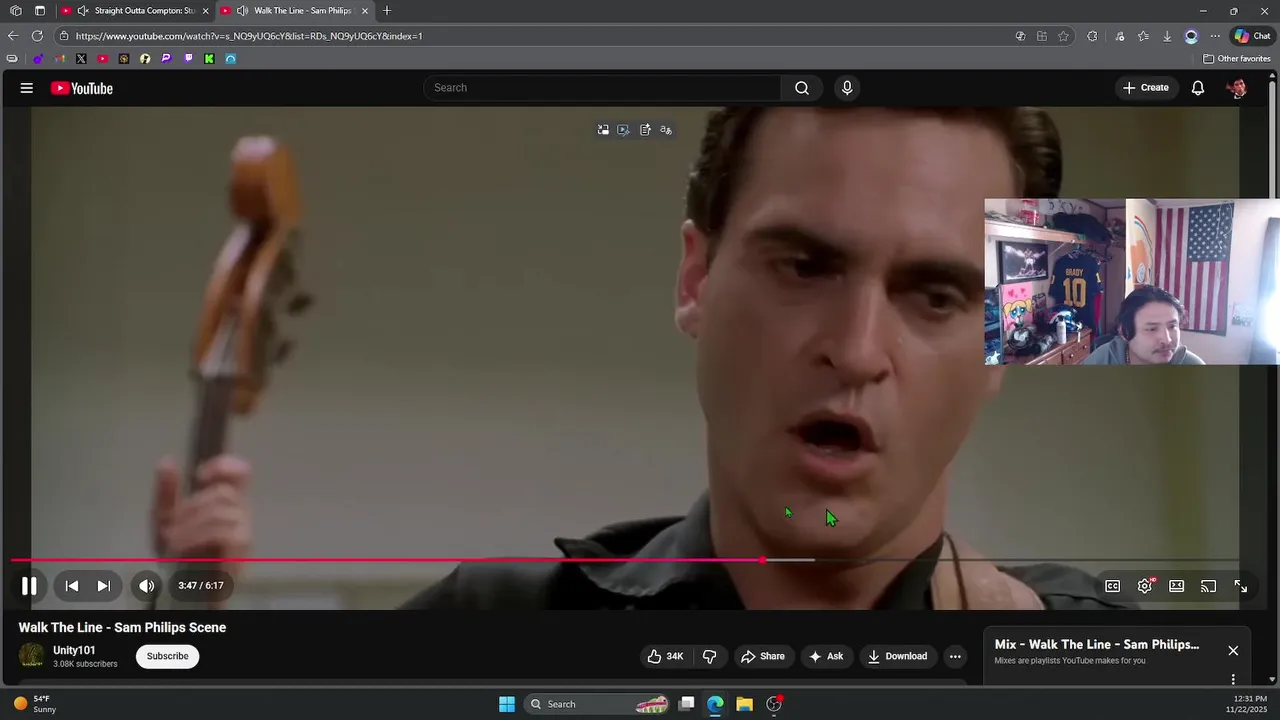This screenshot has height=720, width=1280.
Task: Open OBS Studio from the taskbar
Action: tap(774, 704)
